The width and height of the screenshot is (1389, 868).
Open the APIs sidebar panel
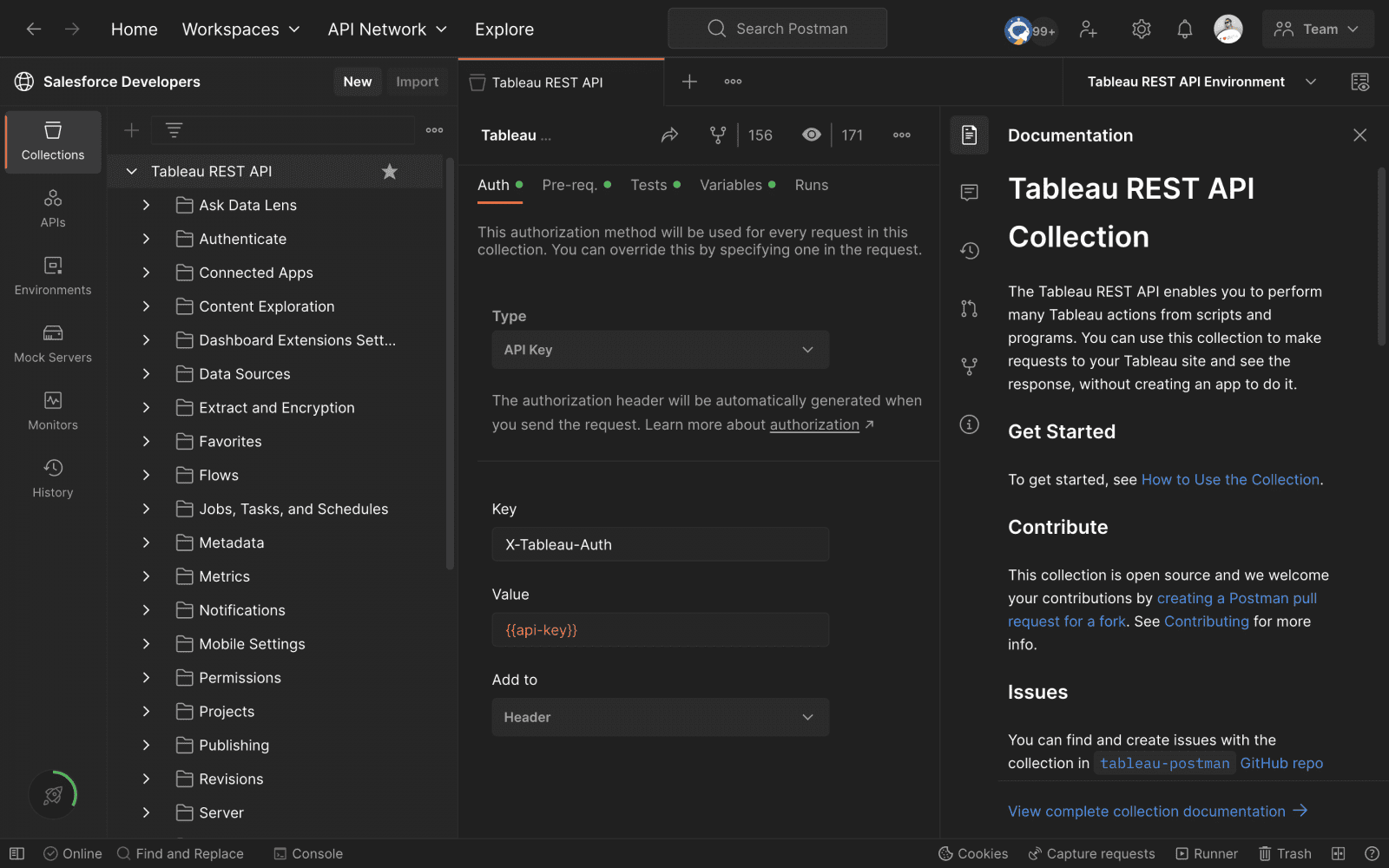coord(53,209)
